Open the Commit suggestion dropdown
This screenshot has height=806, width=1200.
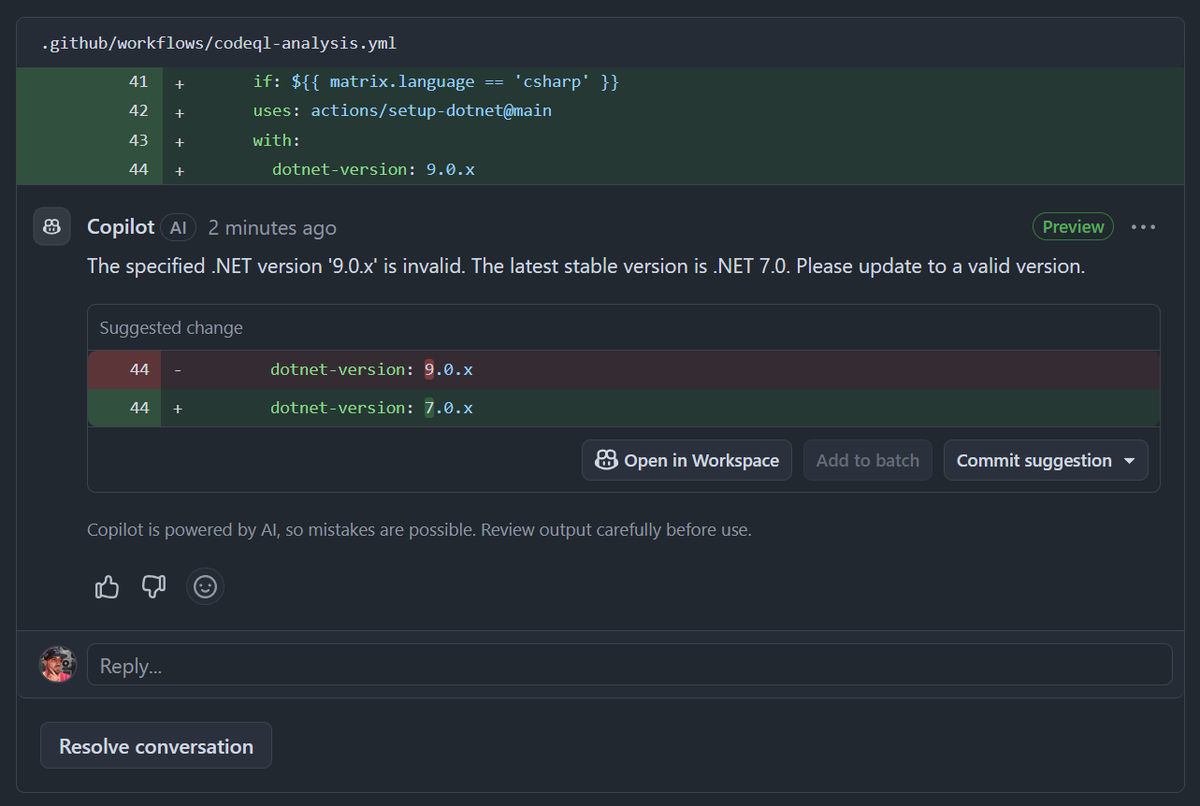click(x=1045, y=460)
